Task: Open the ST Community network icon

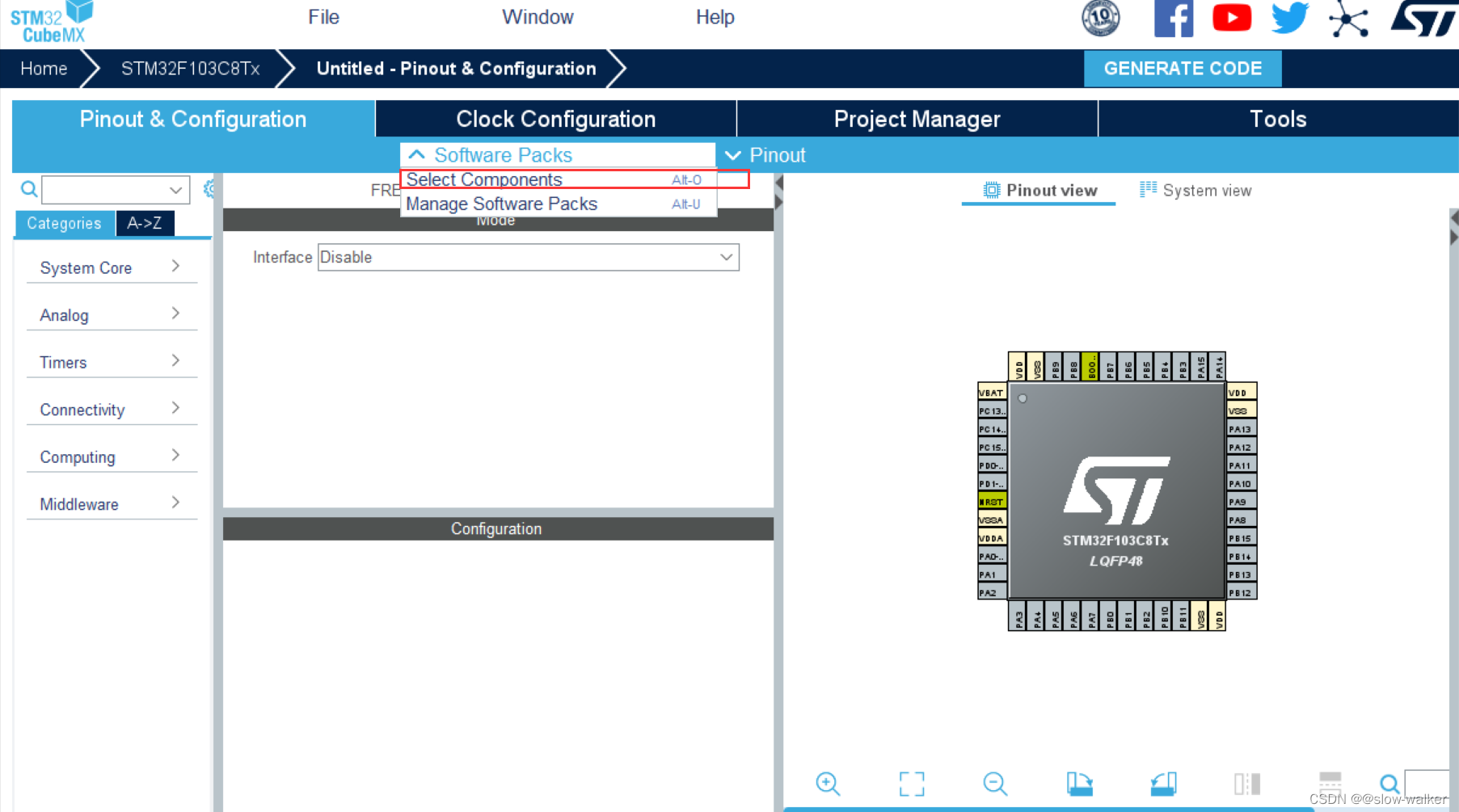Action: pos(1348,17)
